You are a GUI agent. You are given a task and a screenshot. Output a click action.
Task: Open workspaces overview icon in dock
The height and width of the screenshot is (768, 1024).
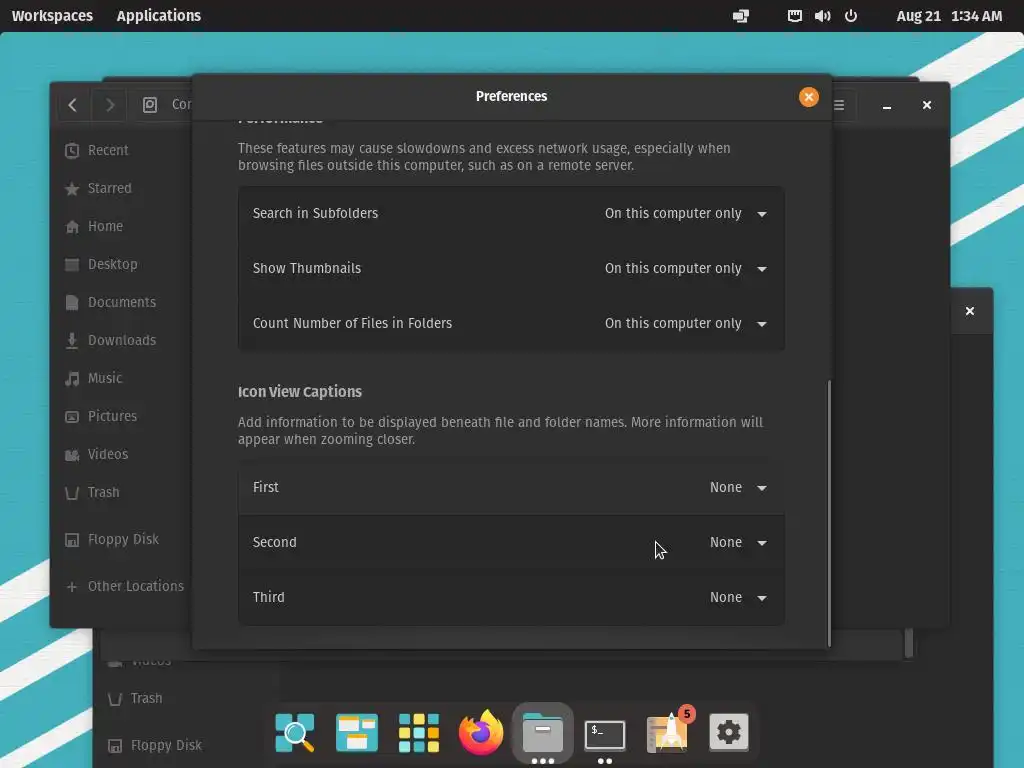[x=357, y=733]
